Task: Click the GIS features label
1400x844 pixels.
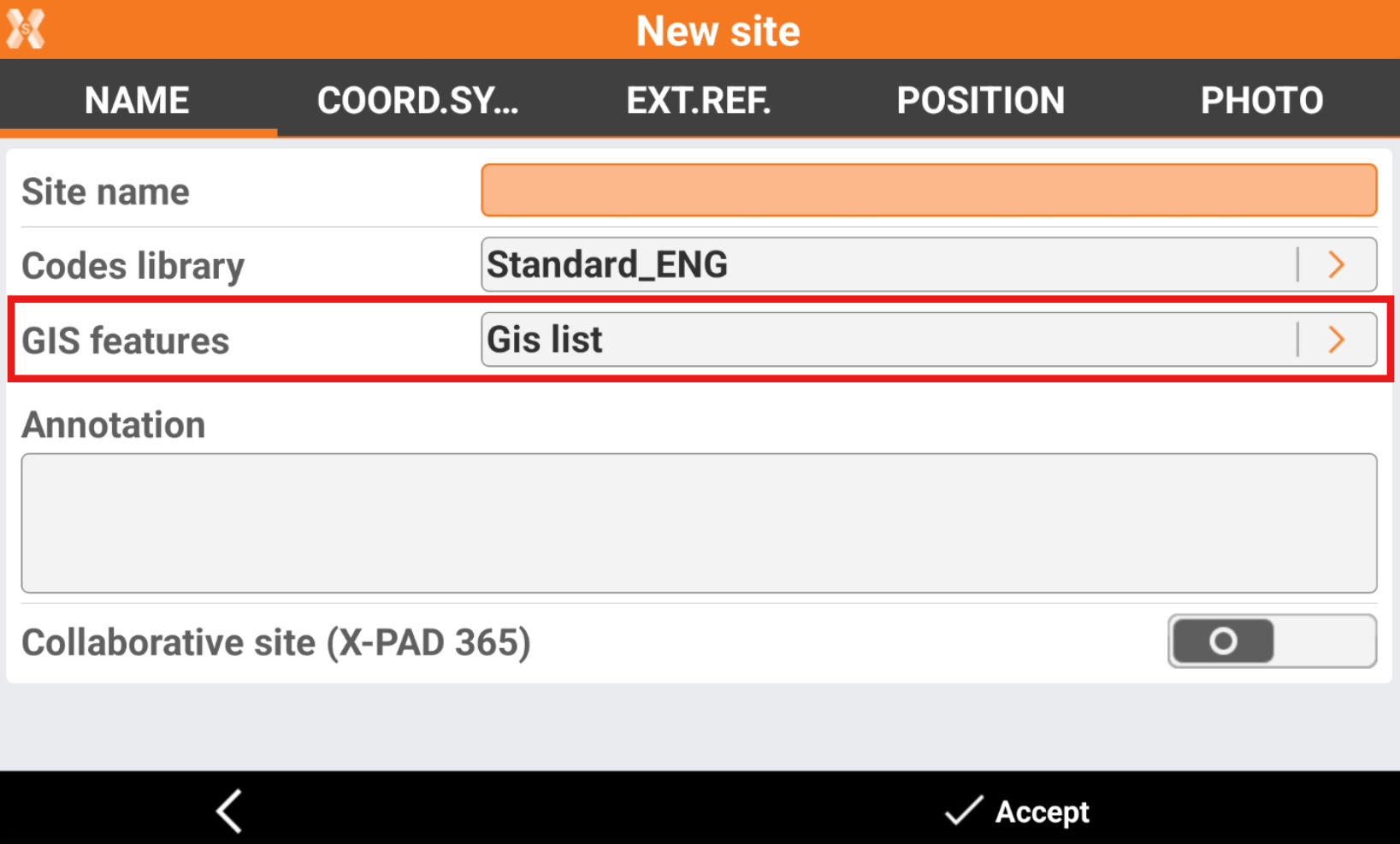Action: click(x=125, y=341)
